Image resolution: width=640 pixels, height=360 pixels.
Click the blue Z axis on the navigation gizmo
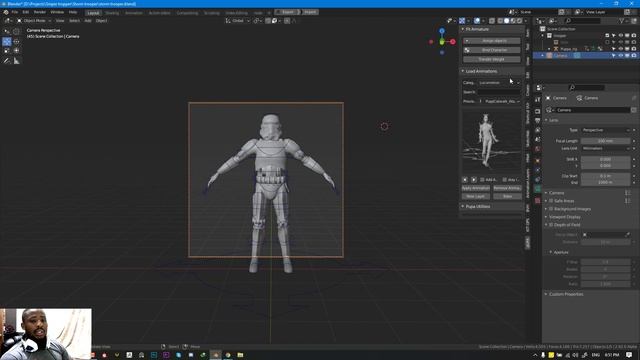pos(442,31)
